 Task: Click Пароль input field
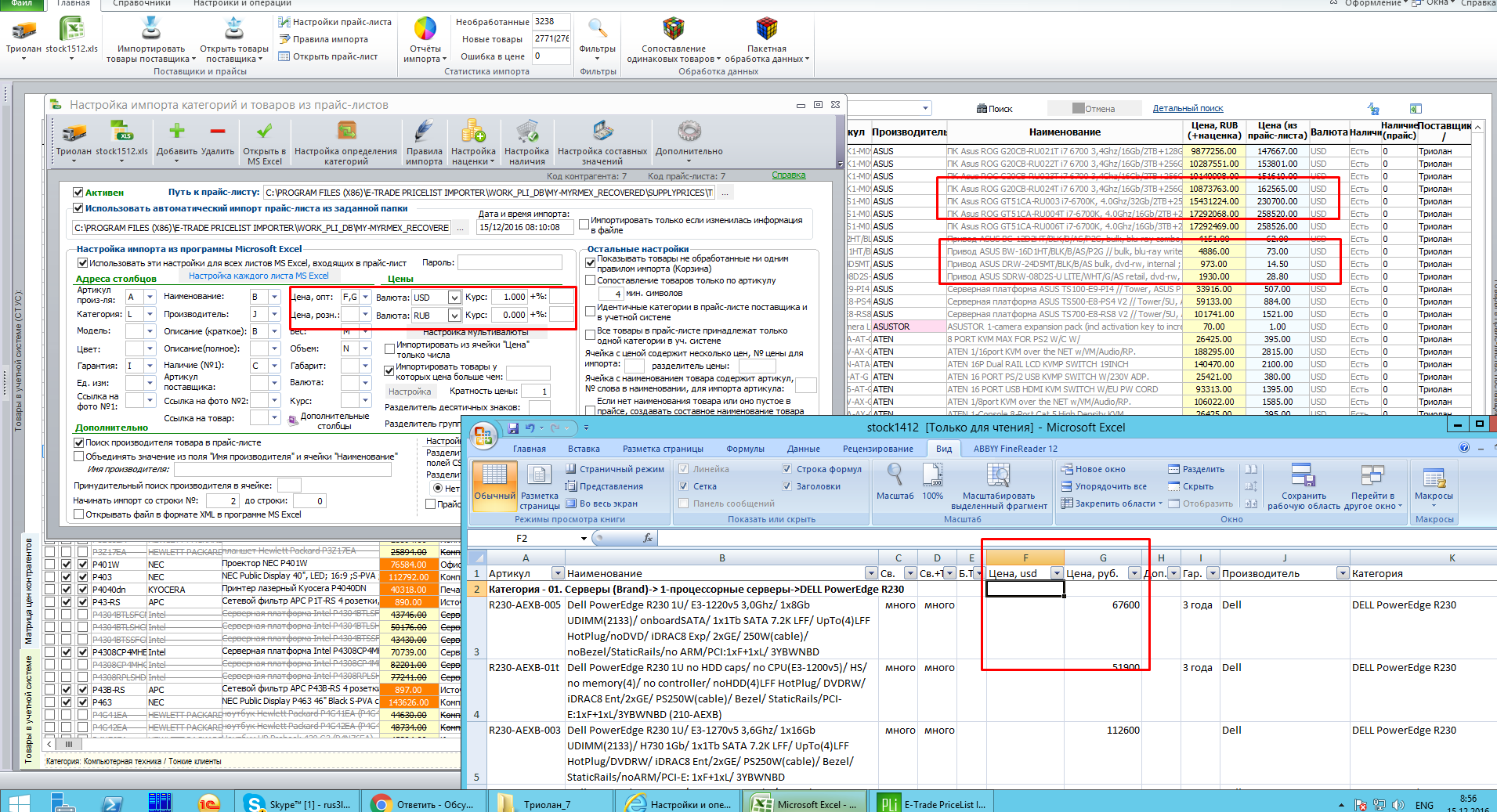509,262
